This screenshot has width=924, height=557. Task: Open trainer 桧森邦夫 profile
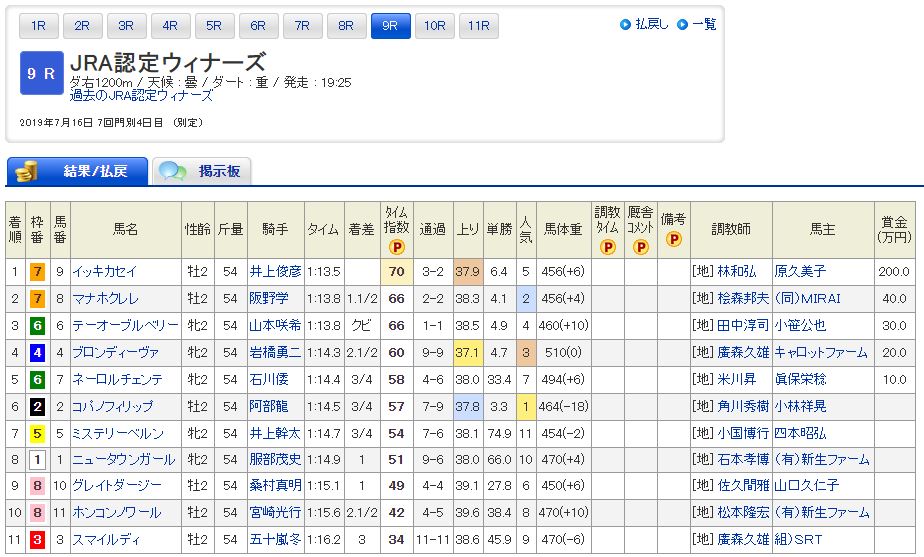pyautogui.click(x=743, y=299)
